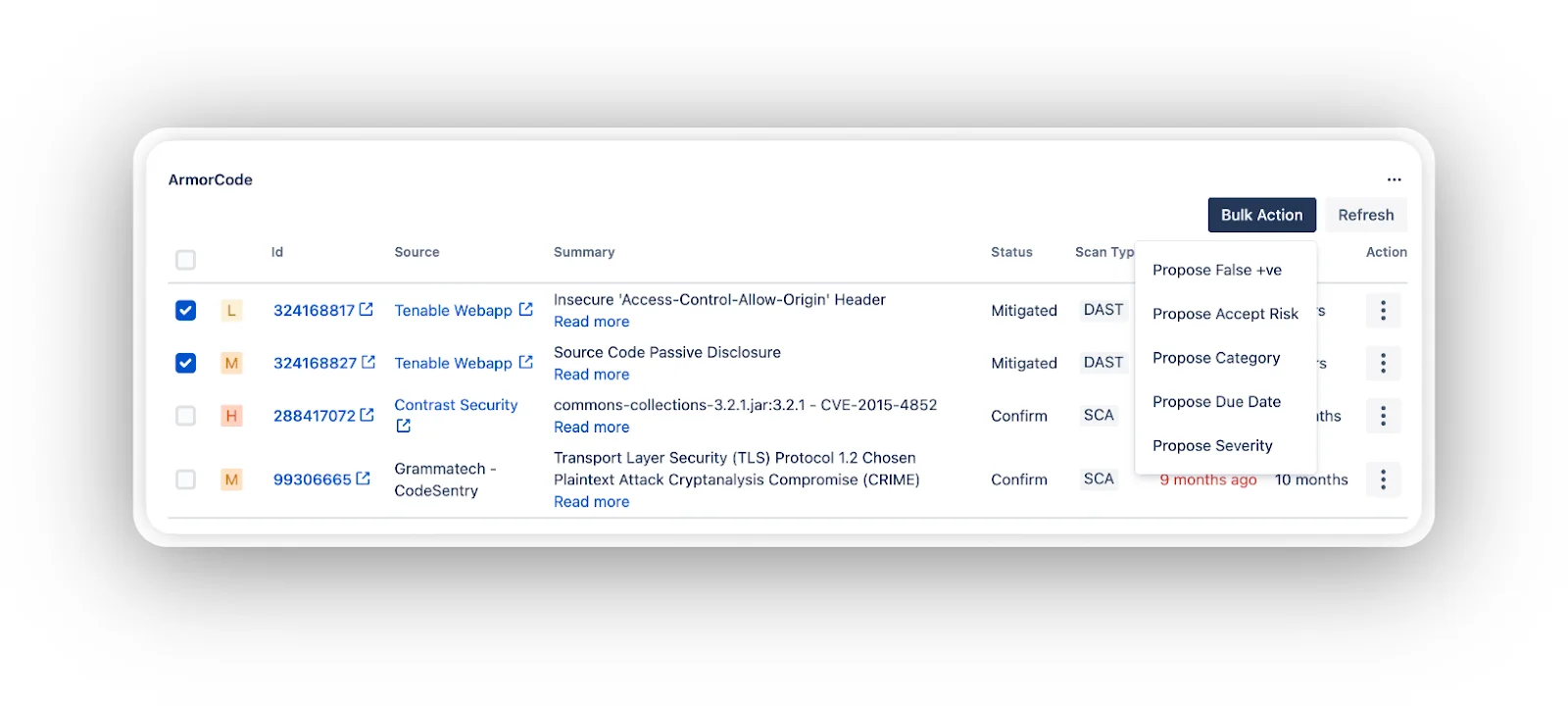Click the Status column header
The image size is (1568, 706).
(1011, 252)
